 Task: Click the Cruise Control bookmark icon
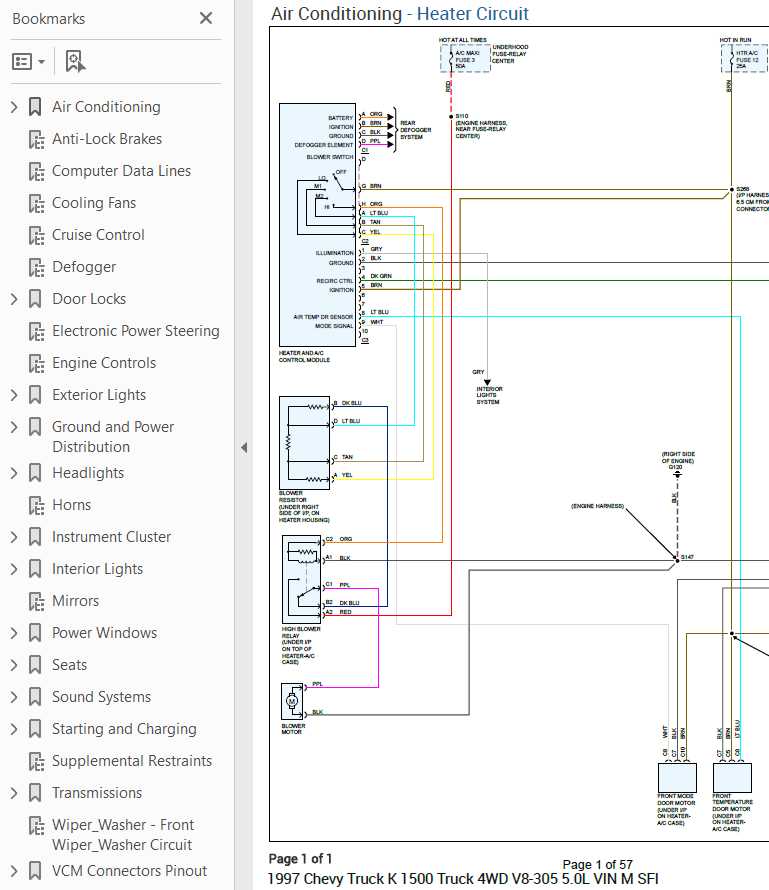click(36, 235)
